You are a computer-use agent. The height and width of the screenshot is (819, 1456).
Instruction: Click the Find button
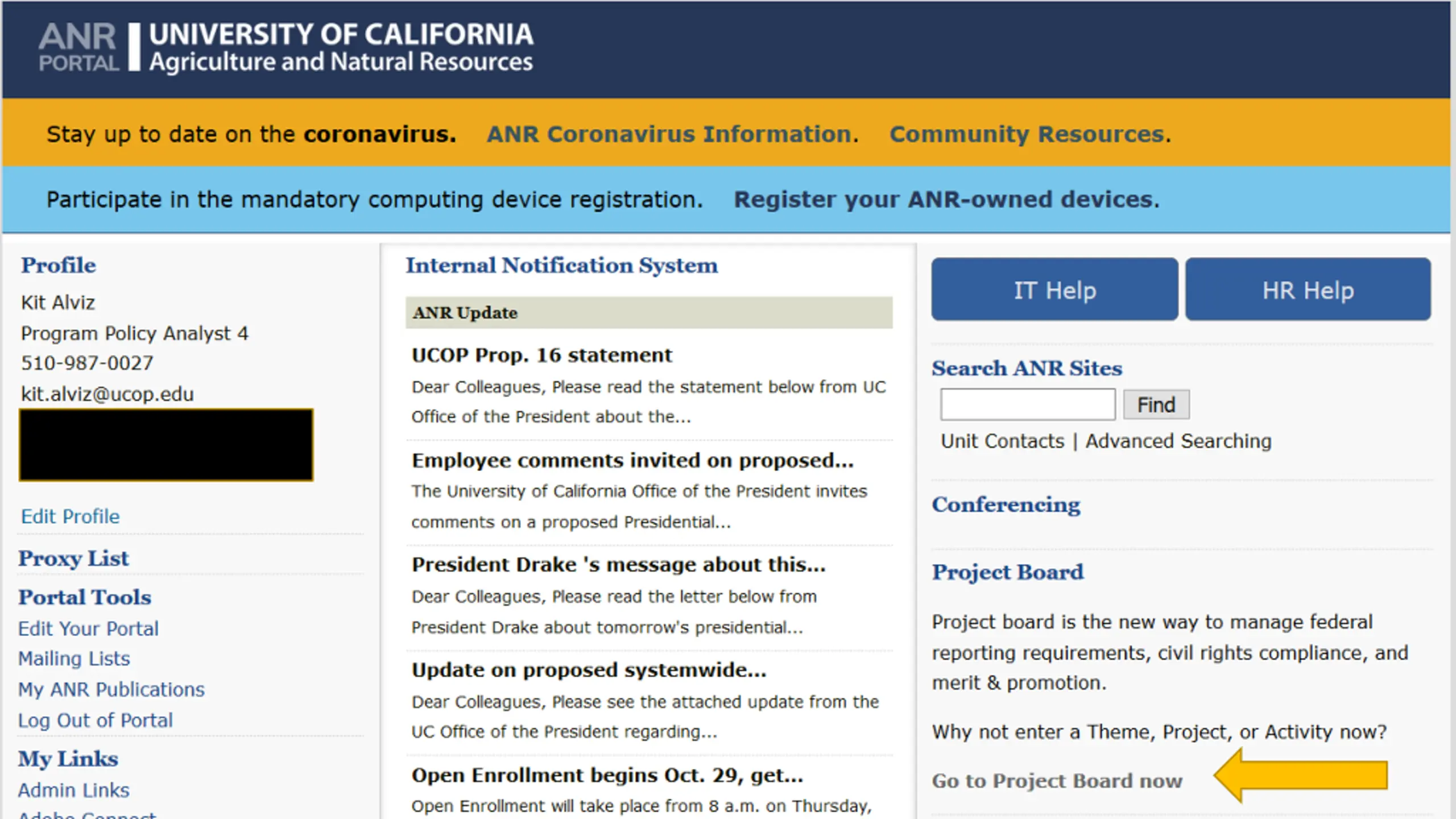[1156, 404]
